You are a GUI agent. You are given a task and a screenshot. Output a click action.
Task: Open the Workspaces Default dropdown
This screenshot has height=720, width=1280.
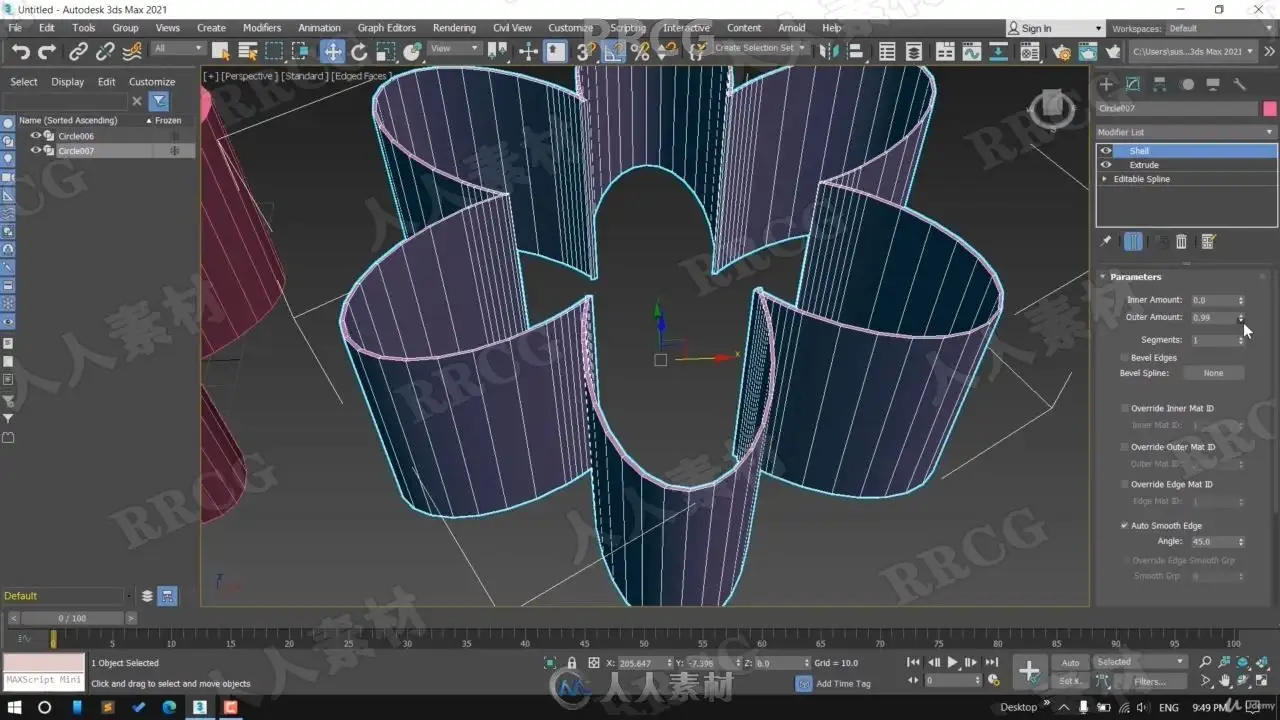coord(1221,28)
